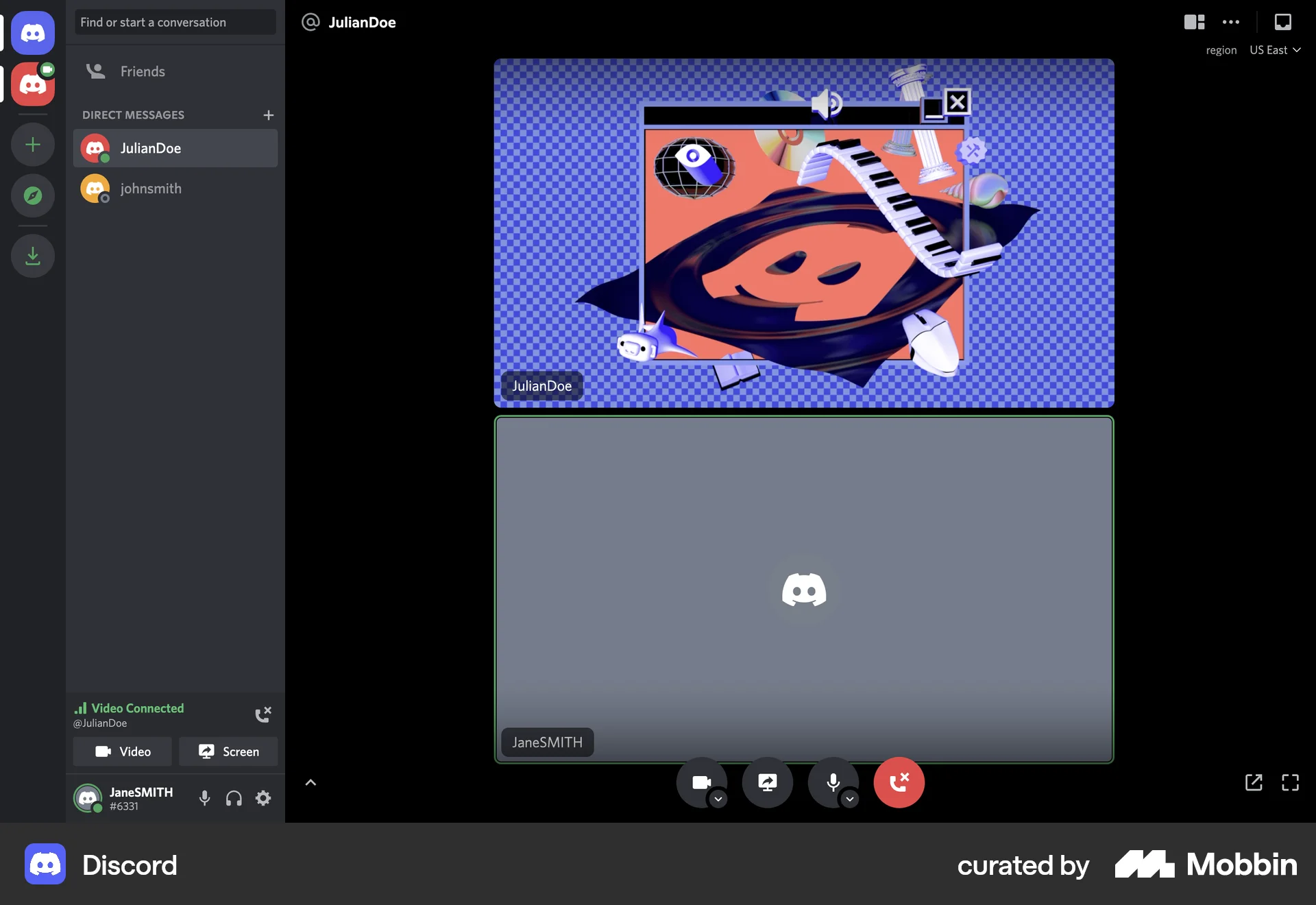Open user settings
Viewport: 1316px width, 905px height.
pyautogui.click(x=263, y=798)
